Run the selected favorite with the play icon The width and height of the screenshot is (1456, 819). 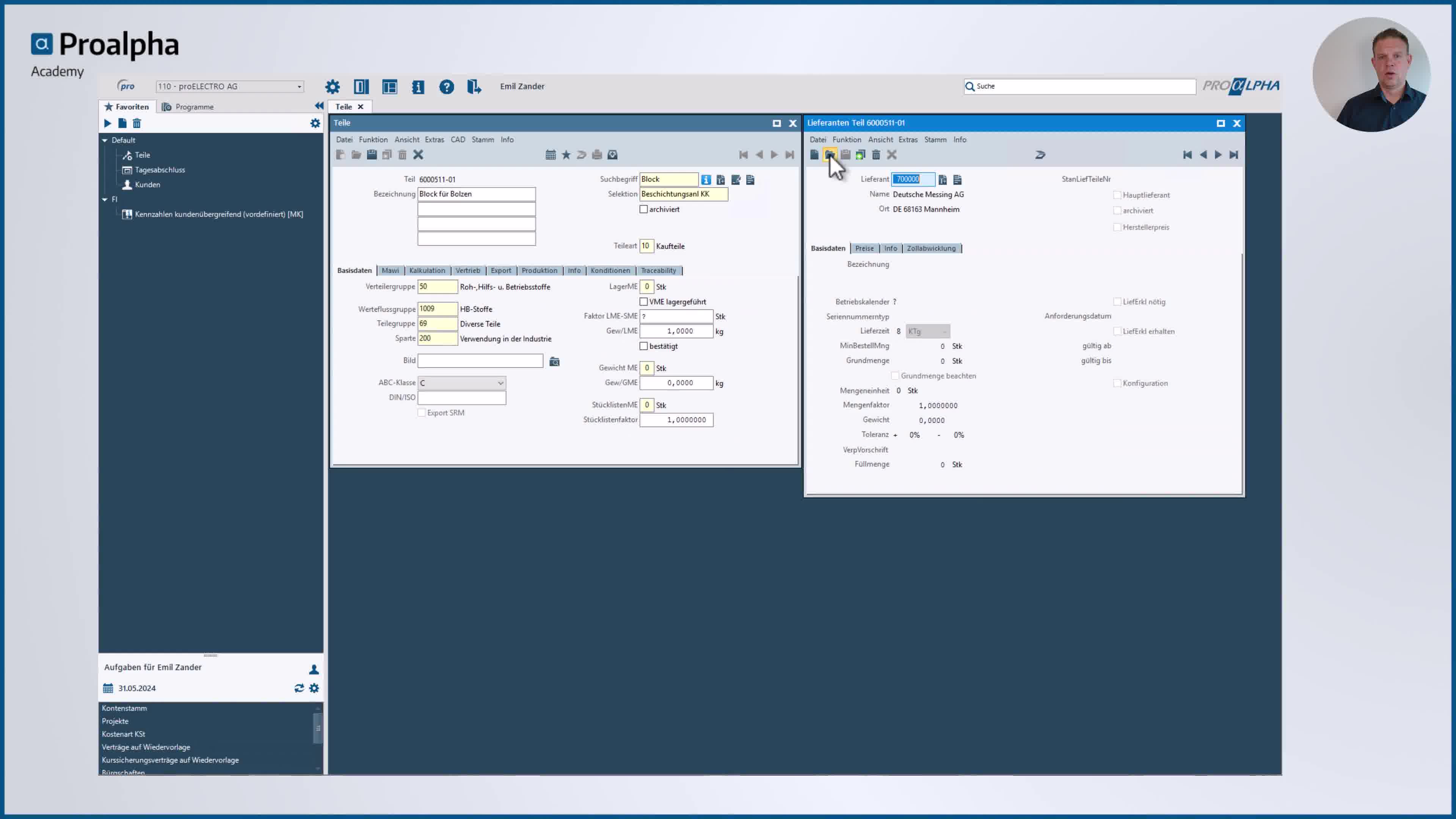tap(107, 123)
